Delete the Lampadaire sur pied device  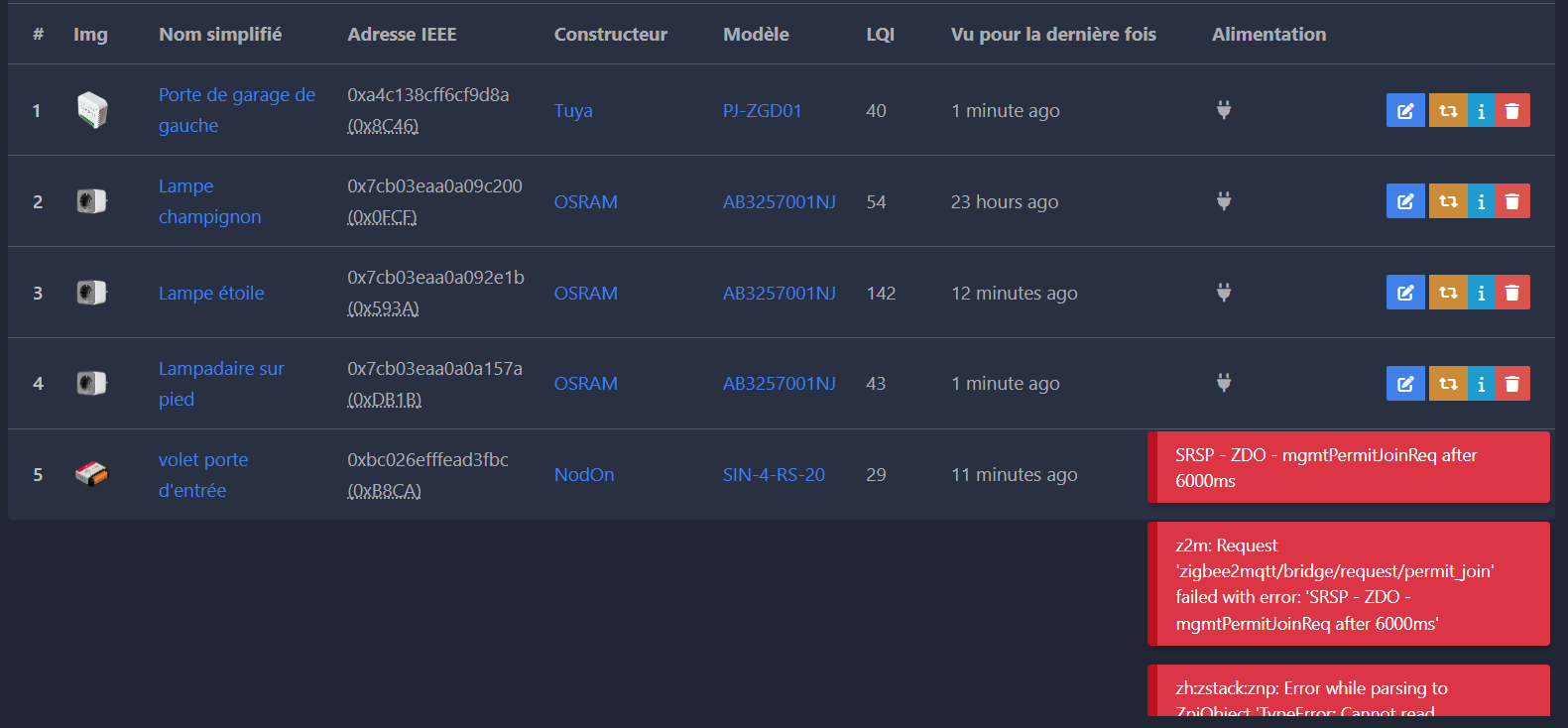(1511, 384)
